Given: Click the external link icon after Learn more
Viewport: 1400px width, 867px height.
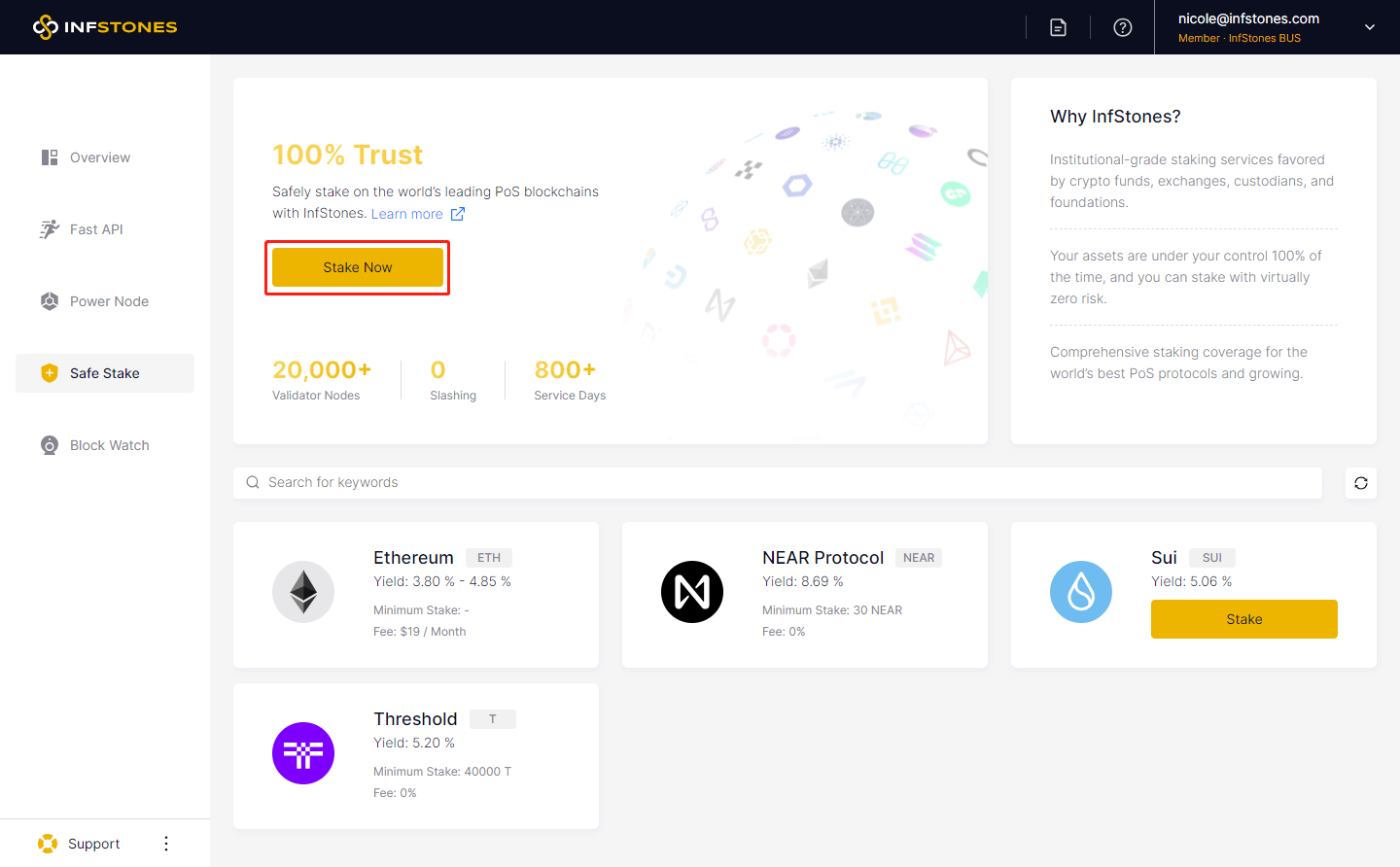Looking at the screenshot, I should point(458,214).
